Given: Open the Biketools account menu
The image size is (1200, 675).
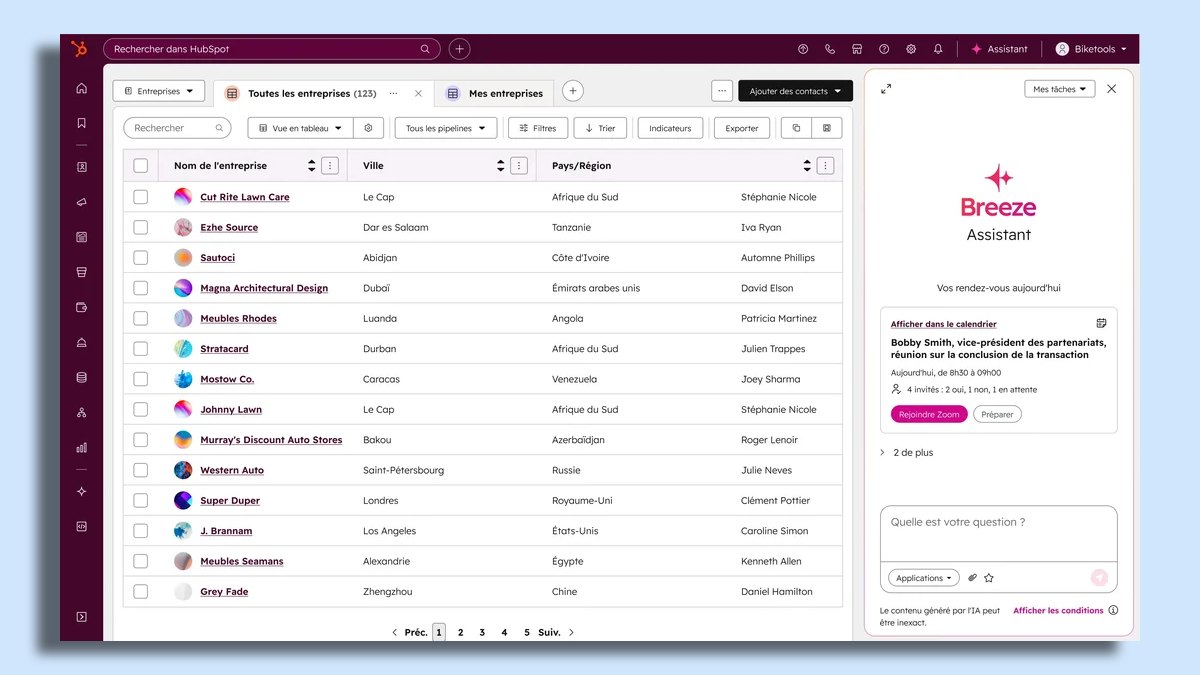Looking at the screenshot, I should (1091, 49).
